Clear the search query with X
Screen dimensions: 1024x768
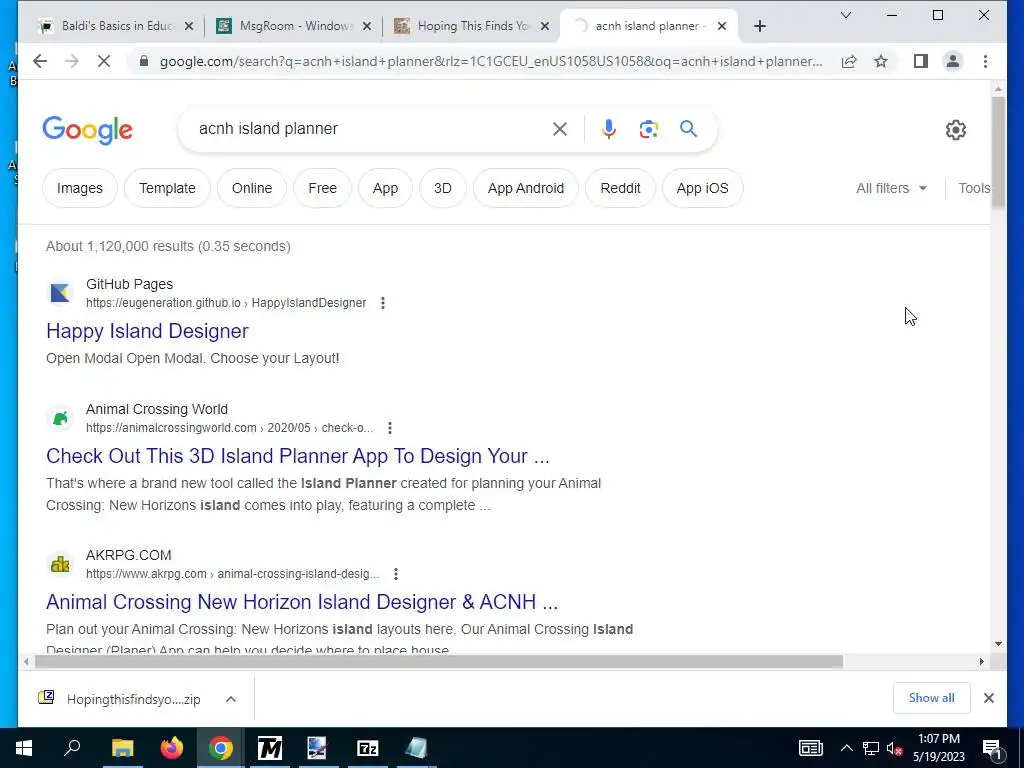pyautogui.click(x=560, y=129)
